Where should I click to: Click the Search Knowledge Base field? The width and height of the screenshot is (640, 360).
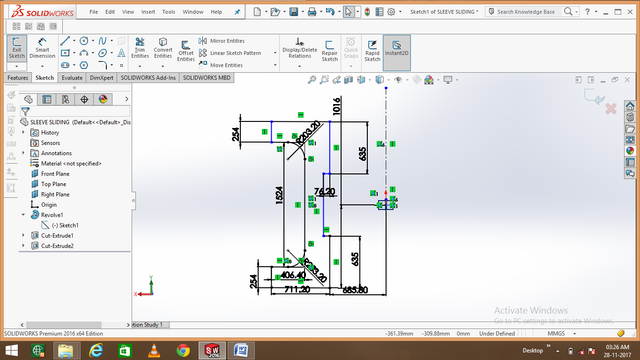526,12
